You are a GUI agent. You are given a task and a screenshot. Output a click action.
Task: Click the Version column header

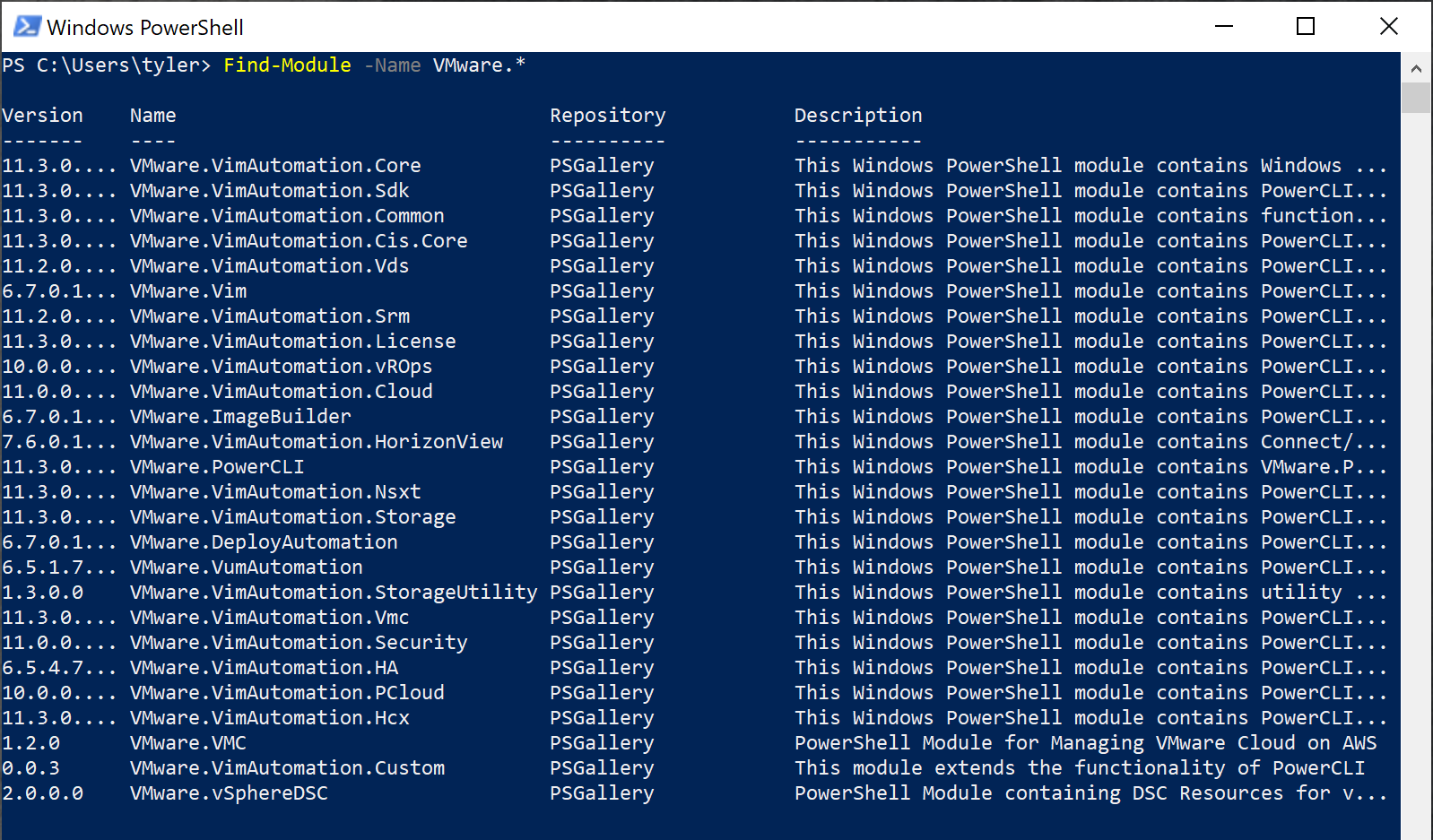click(42, 116)
